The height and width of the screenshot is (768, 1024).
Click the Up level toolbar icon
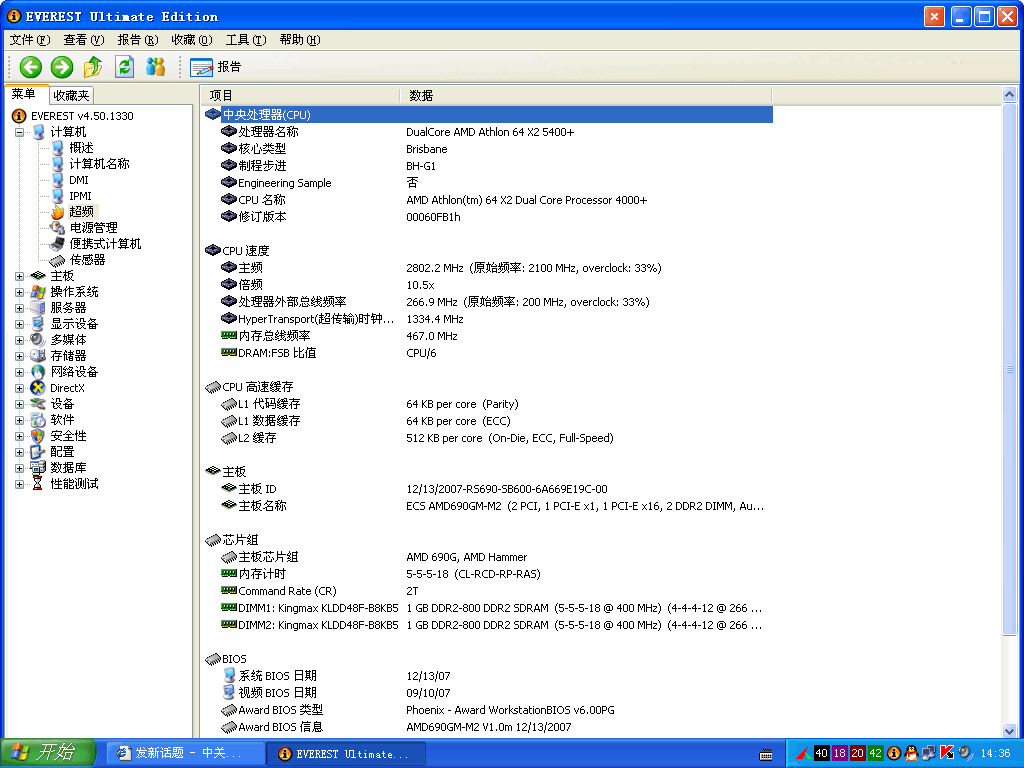pos(93,67)
